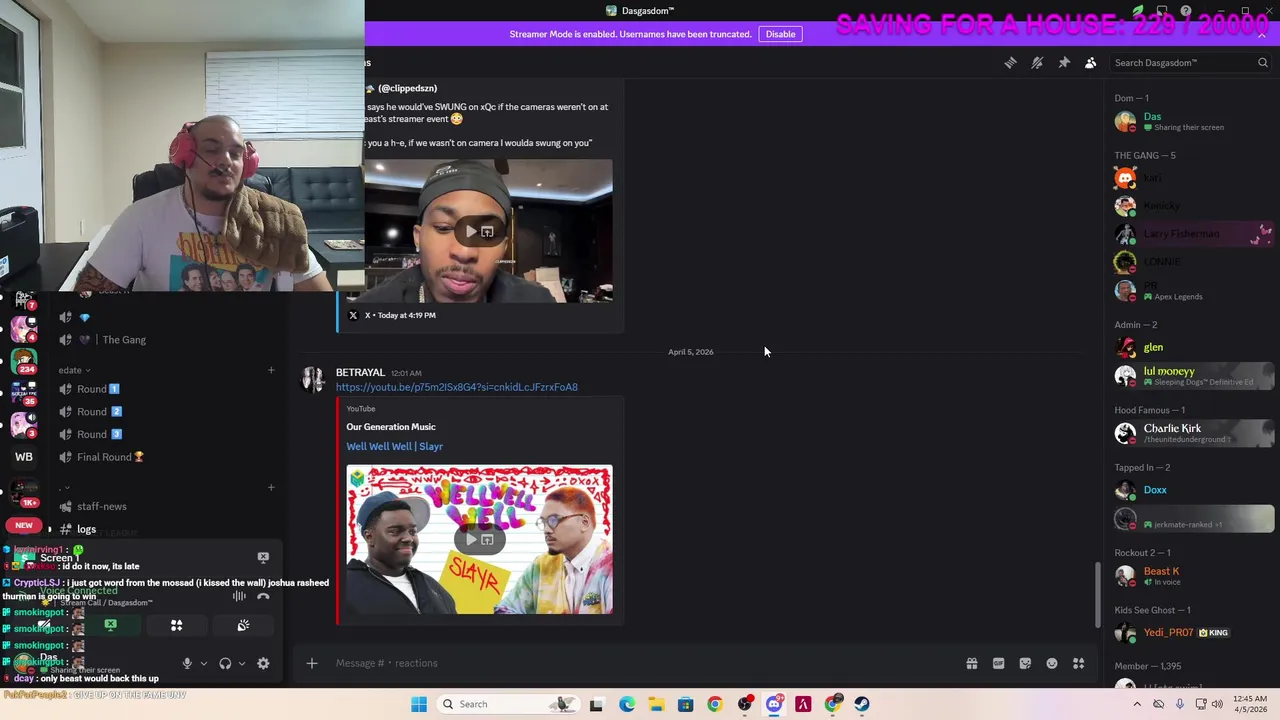
Task: Open the YouTube link posted by BETRAYAL
Action: click(x=456, y=387)
